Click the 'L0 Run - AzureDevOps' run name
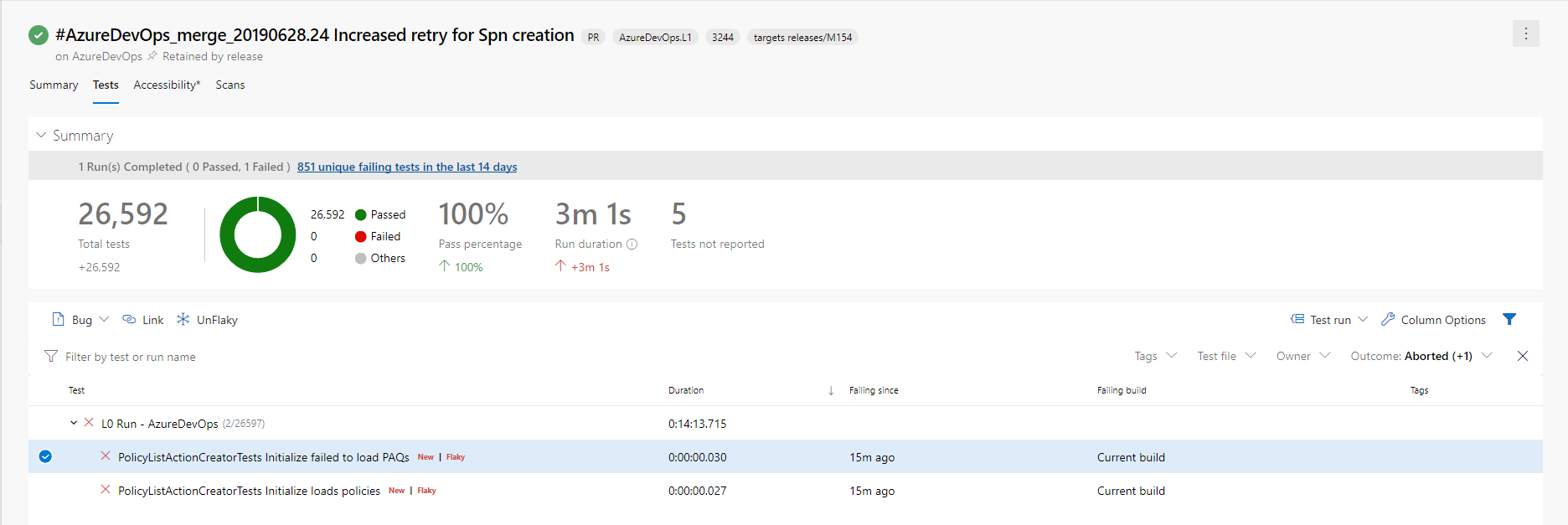 click(x=159, y=424)
